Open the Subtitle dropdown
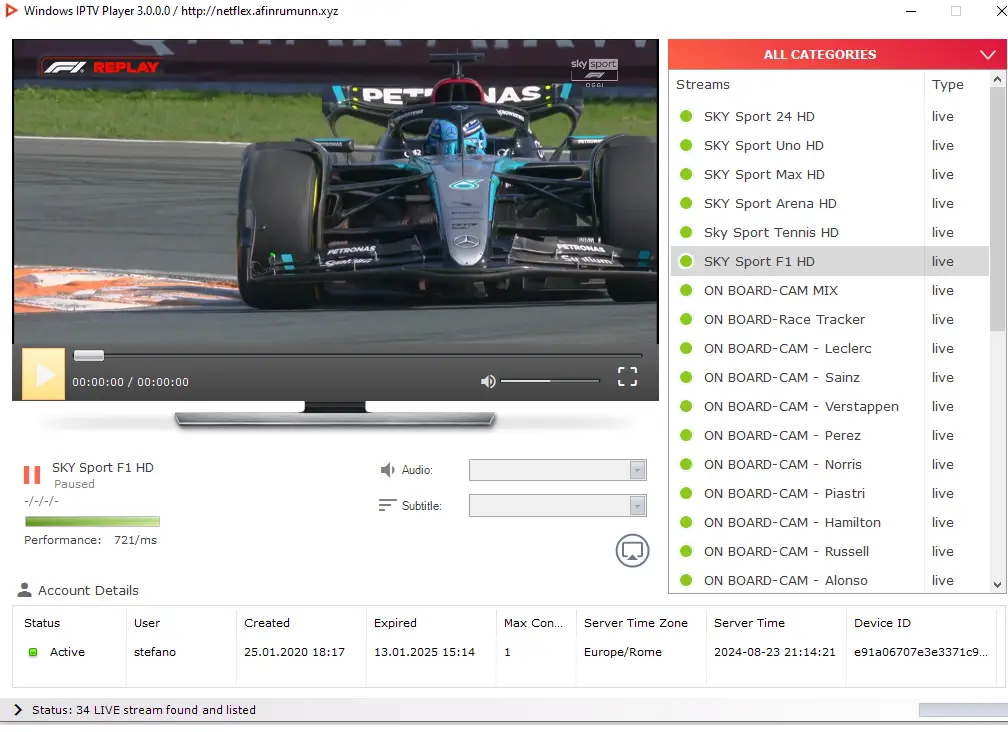 (557, 506)
